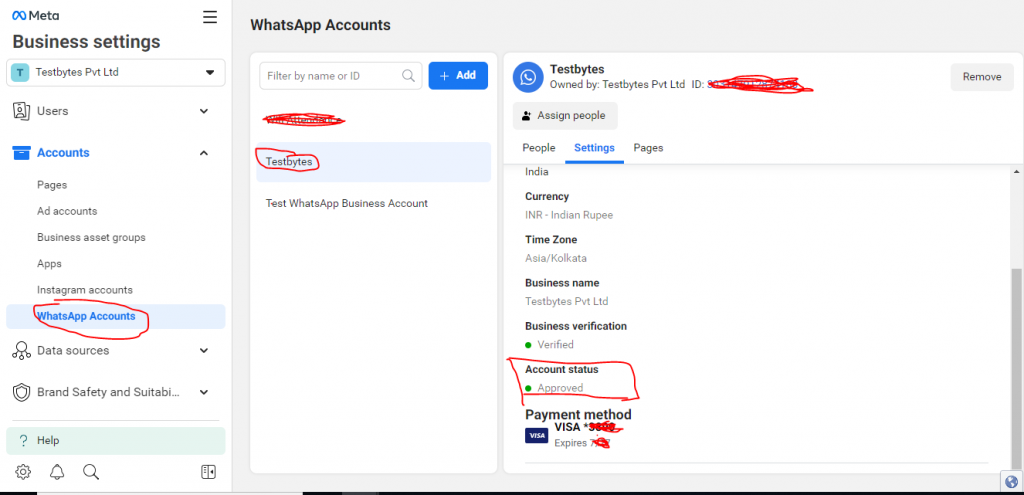
Task: Open the Testbytes Pvt Ltd business dropdown
Action: tap(116, 72)
